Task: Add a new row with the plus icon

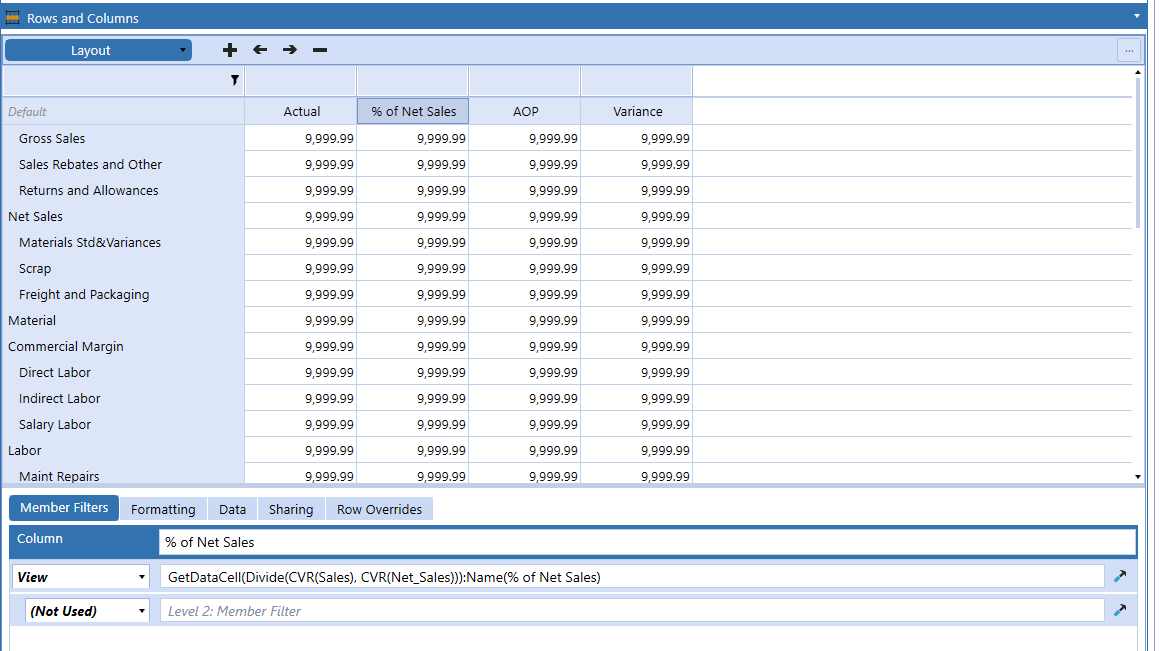Action: click(x=229, y=49)
